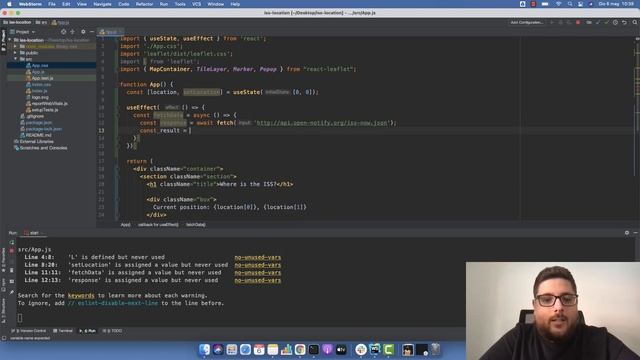Click the Apple menu logo
Screen dimensions: 640x360
[9, 4]
